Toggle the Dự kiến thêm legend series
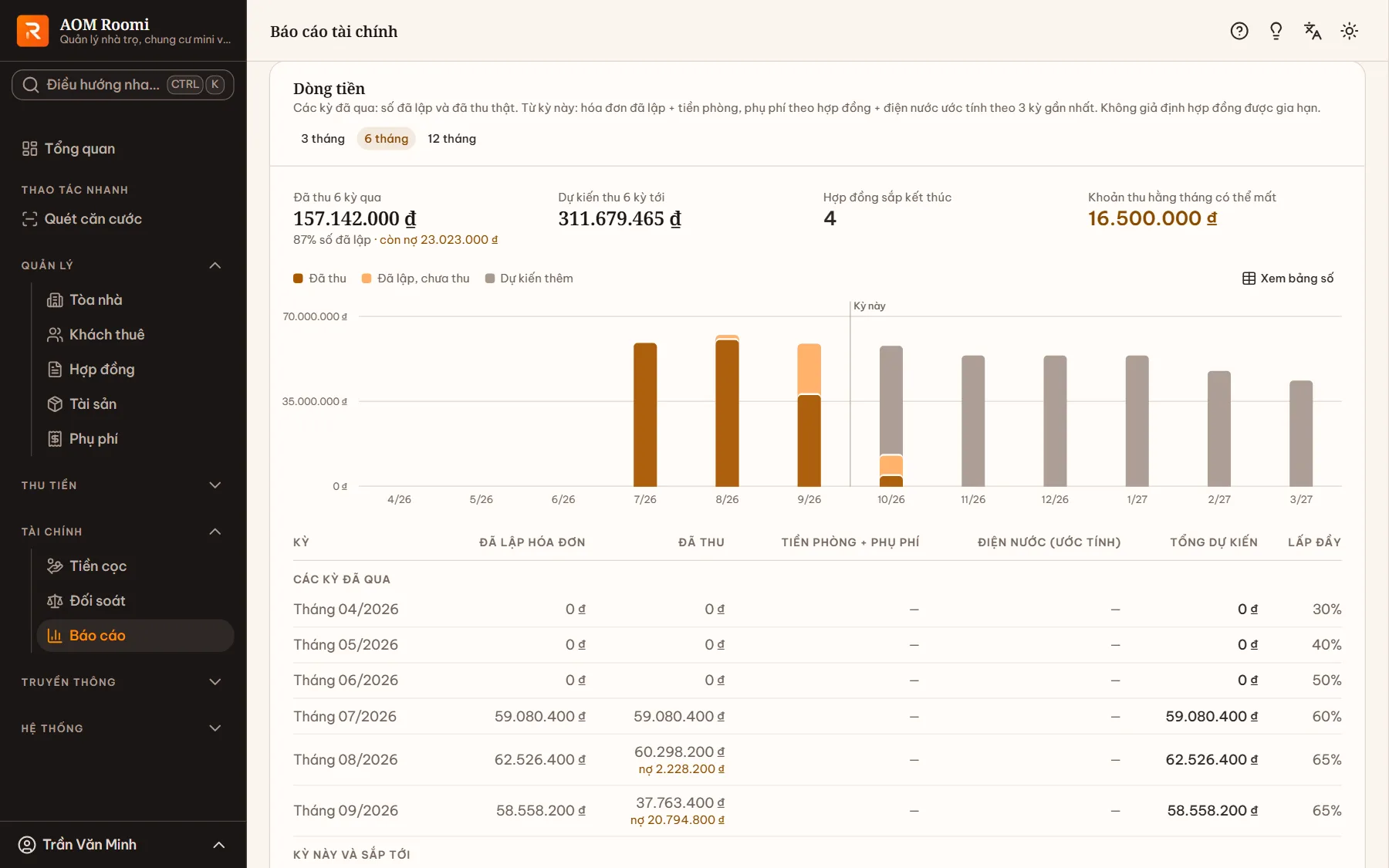 pyautogui.click(x=529, y=279)
